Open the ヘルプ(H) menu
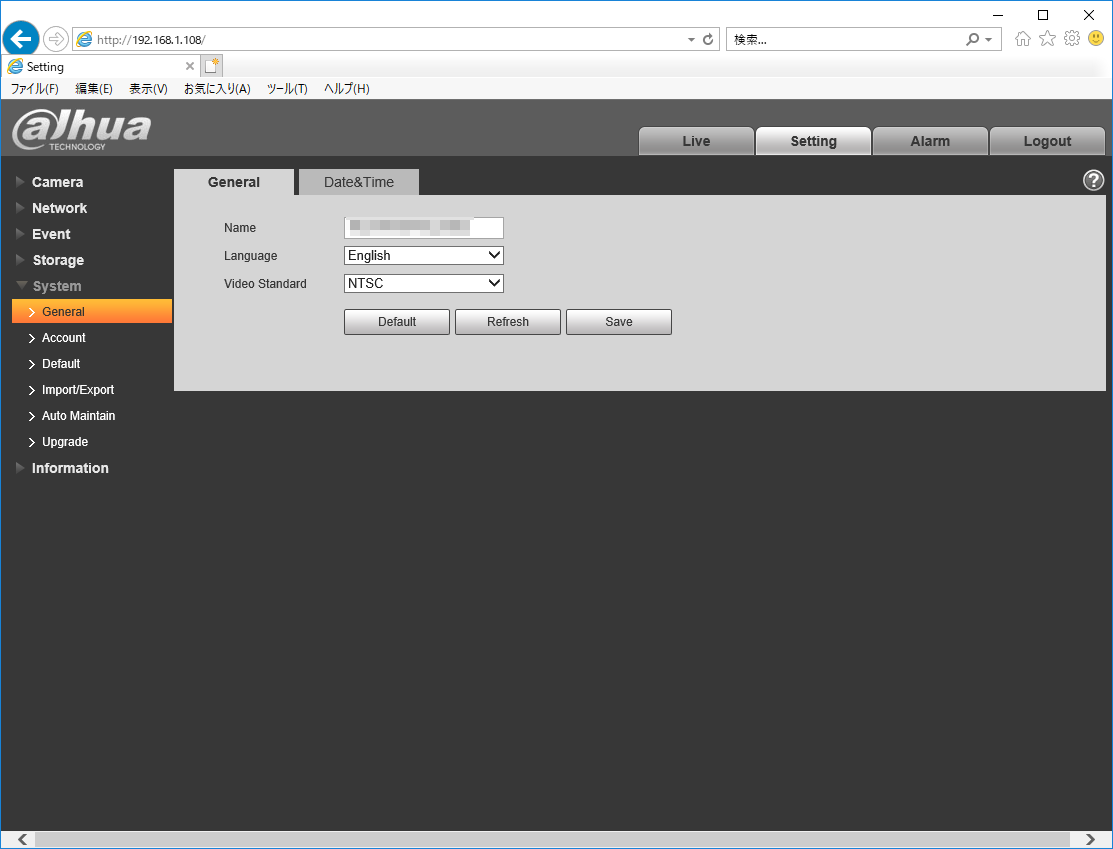 pos(346,89)
